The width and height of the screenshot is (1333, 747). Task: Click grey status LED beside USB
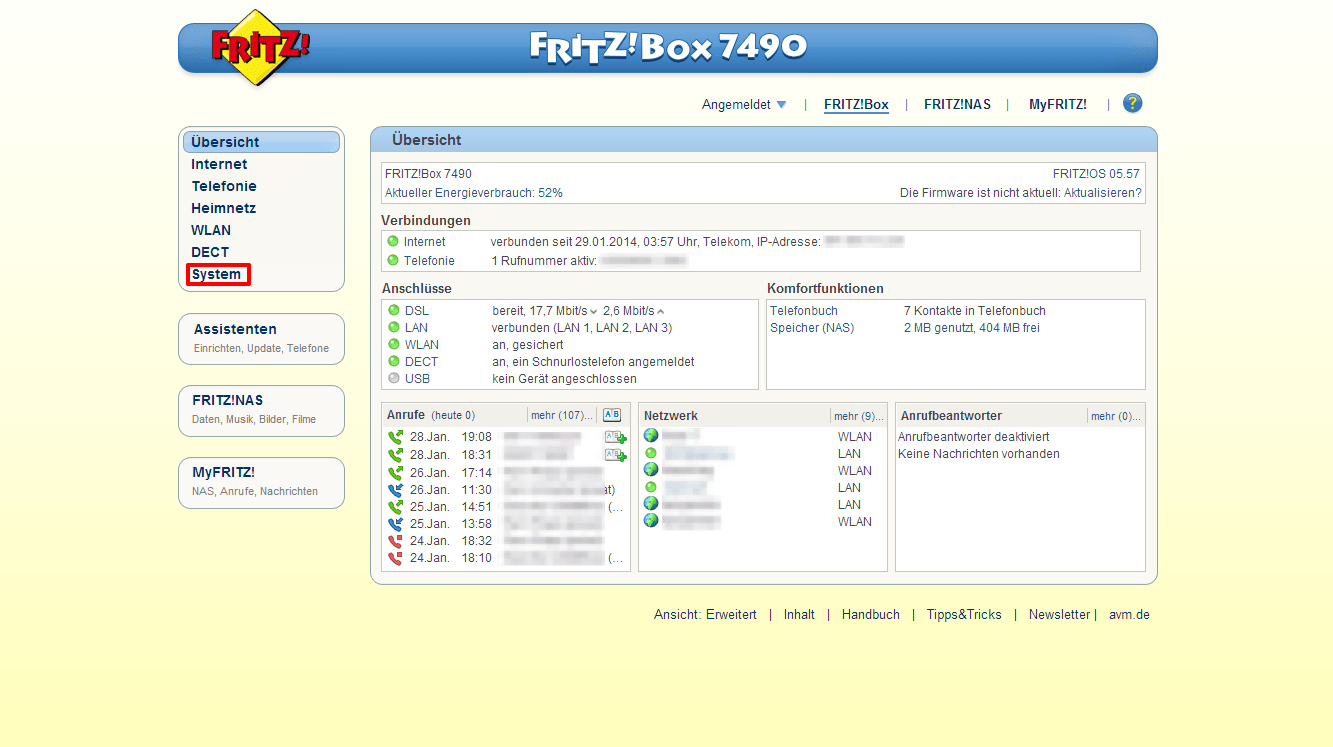point(394,378)
